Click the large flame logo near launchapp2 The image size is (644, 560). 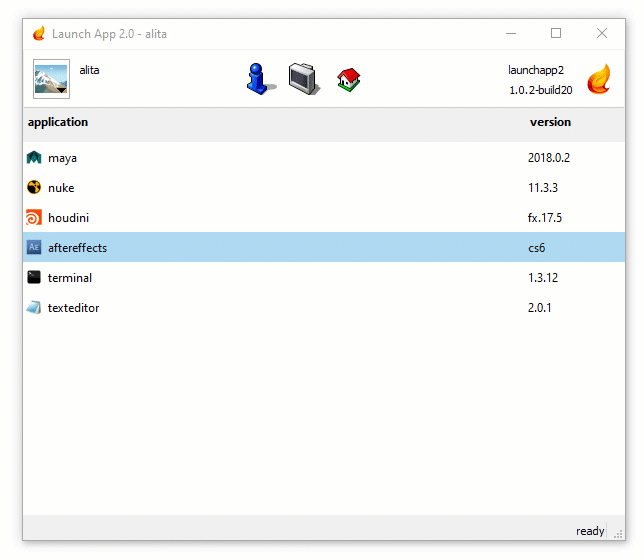tap(599, 79)
